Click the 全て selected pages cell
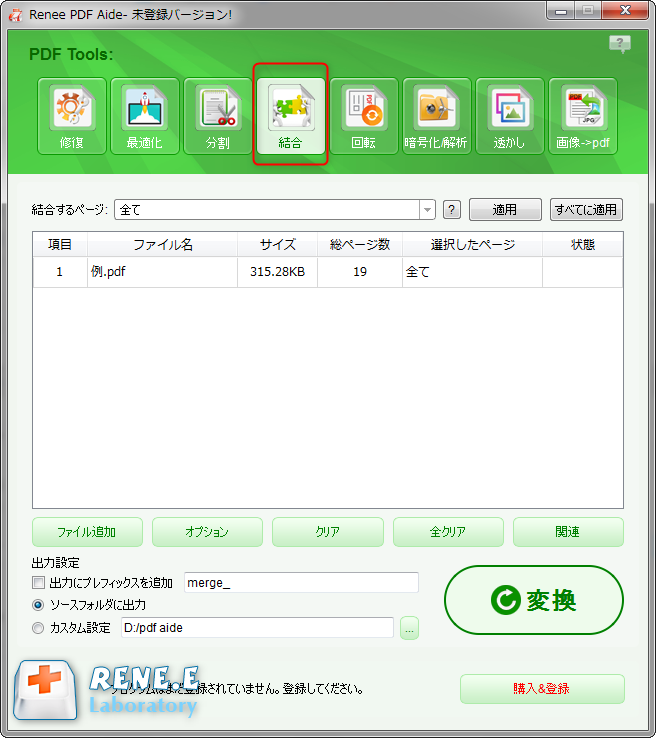 472,272
